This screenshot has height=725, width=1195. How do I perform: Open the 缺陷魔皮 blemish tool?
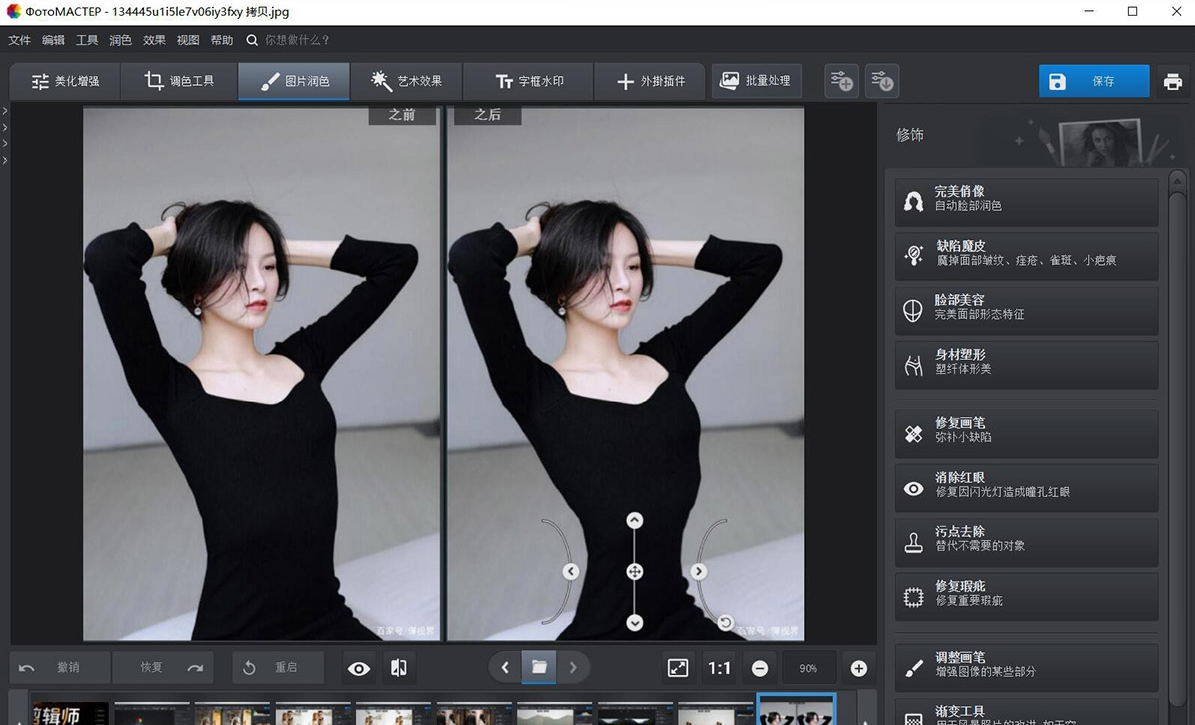(x=1027, y=255)
